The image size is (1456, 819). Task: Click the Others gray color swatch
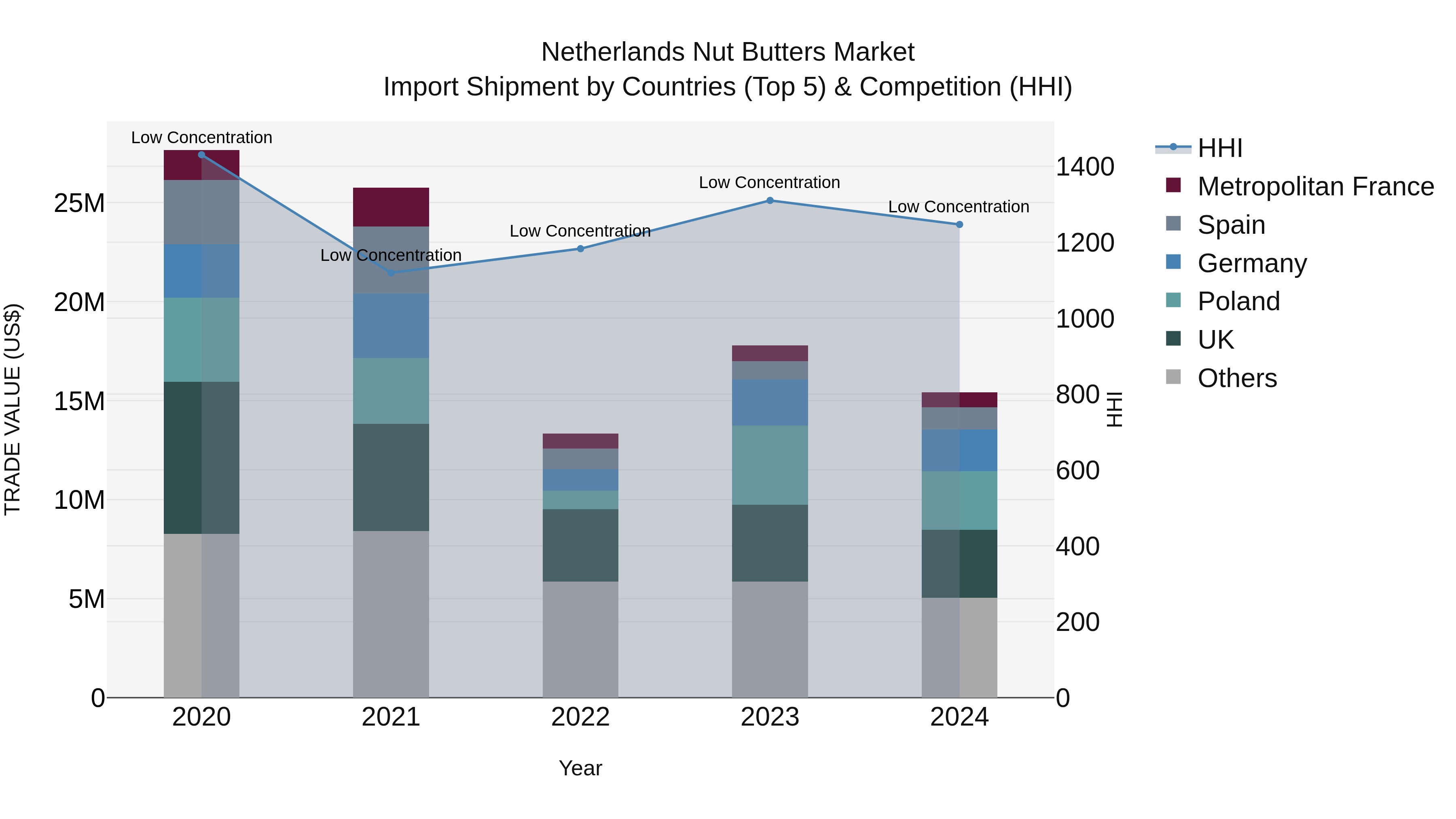1173,377
